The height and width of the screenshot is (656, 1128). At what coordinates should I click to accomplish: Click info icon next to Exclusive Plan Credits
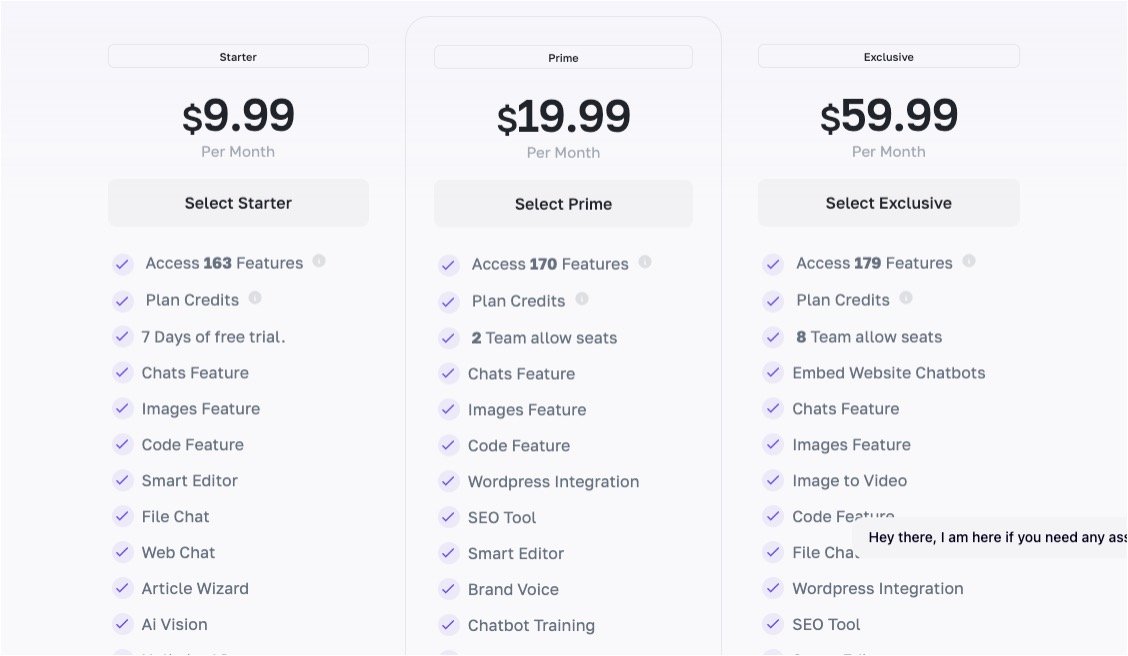(x=906, y=298)
